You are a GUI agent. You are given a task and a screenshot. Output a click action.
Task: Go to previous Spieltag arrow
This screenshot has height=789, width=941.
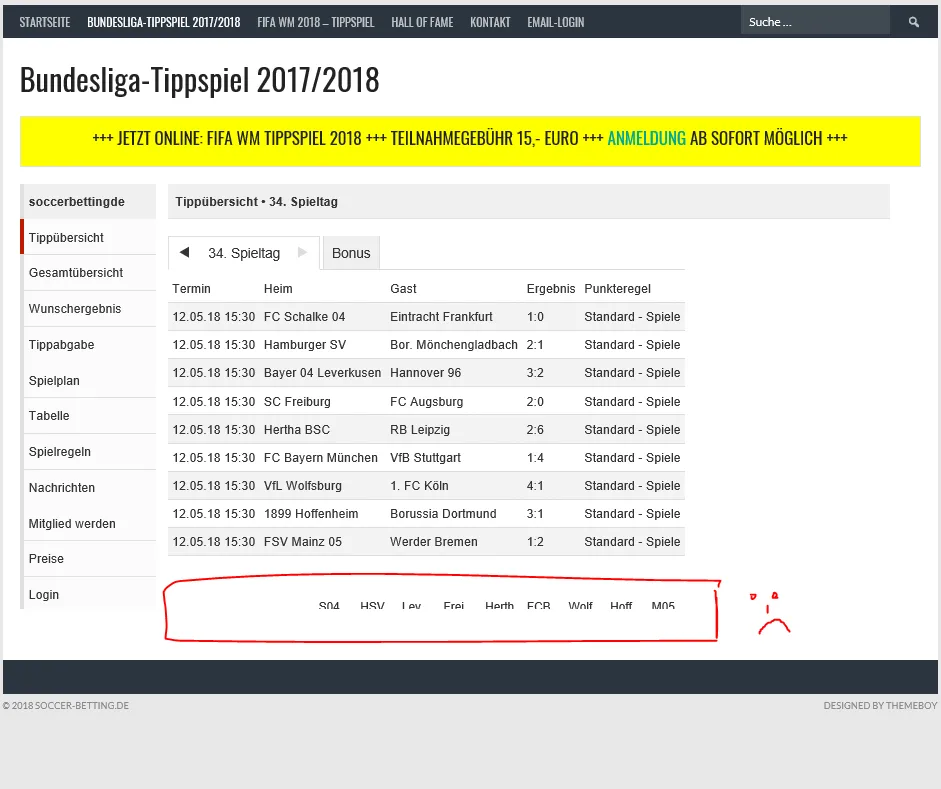coord(184,253)
